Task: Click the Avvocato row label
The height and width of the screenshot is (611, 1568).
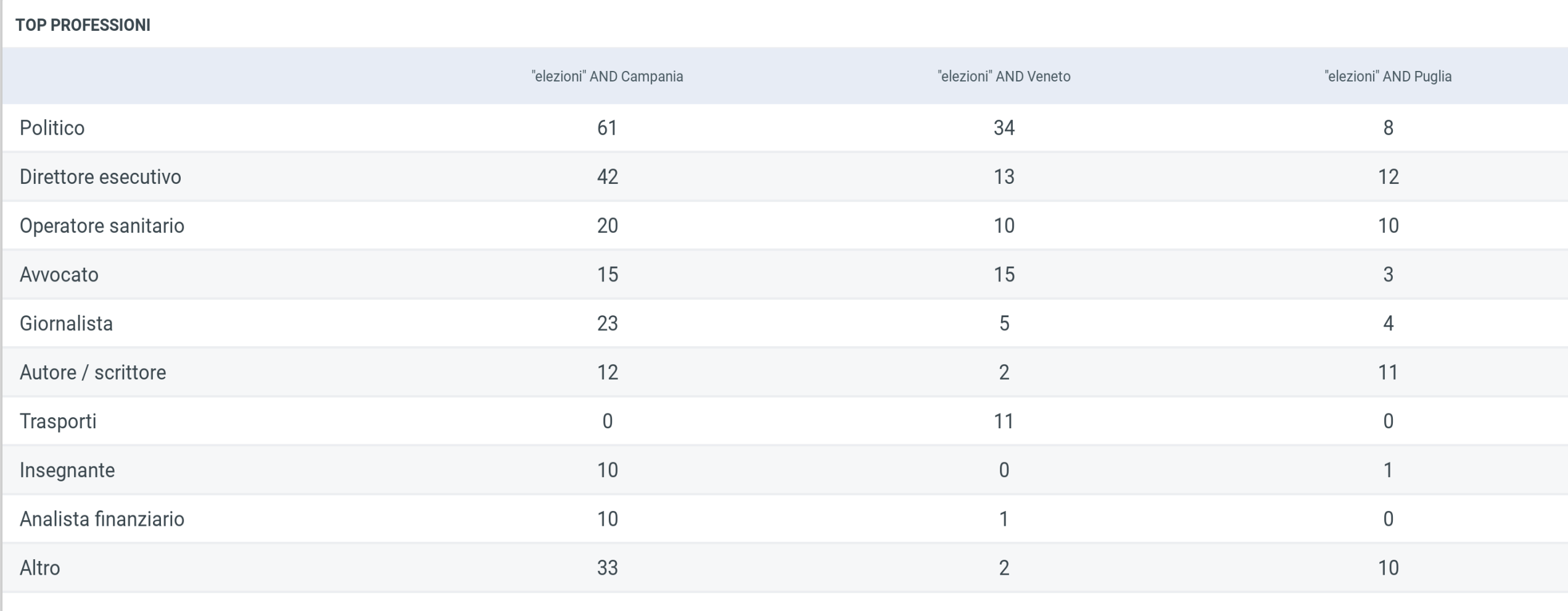Action: click(x=59, y=274)
